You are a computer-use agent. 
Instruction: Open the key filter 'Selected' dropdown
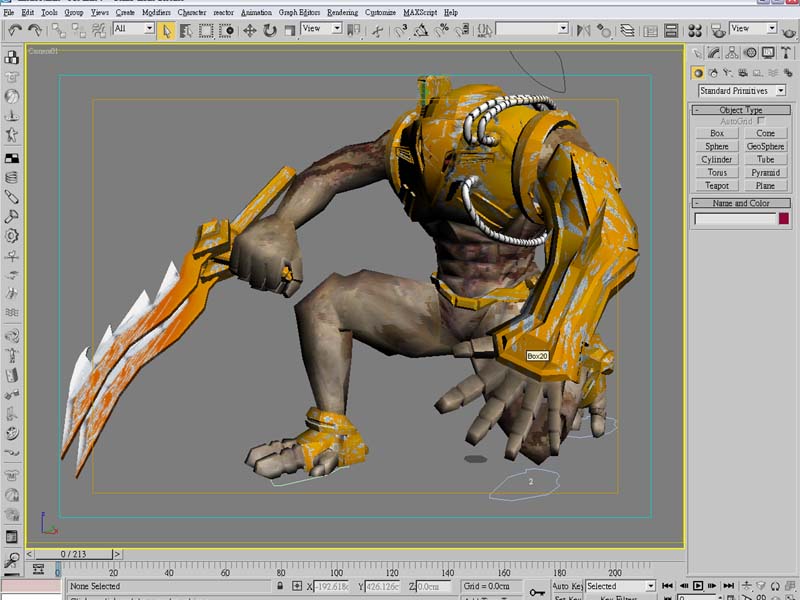620,586
